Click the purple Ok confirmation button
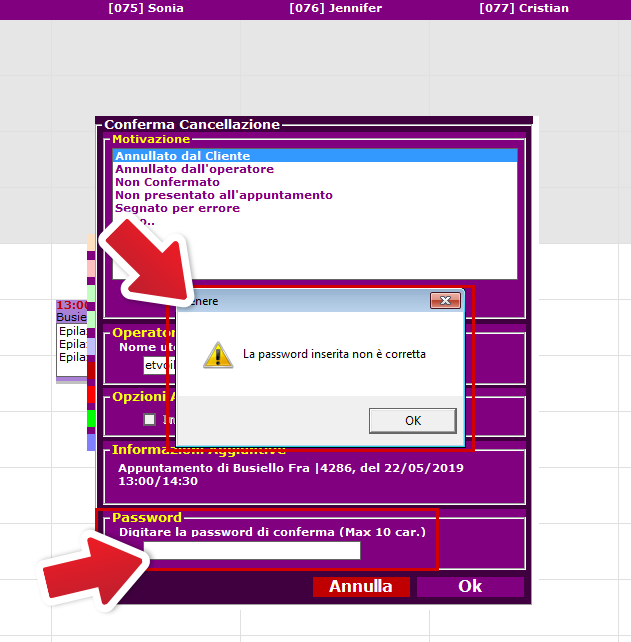This screenshot has width=631, height=642. [x=470, y=586]
